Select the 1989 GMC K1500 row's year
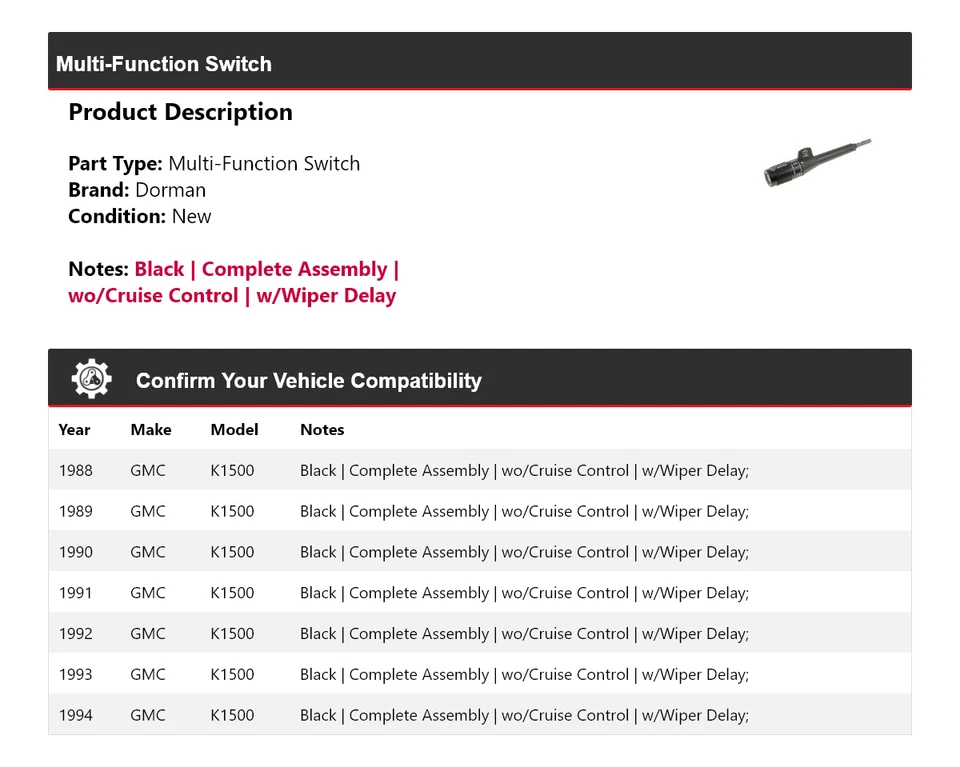 (75, 512)
